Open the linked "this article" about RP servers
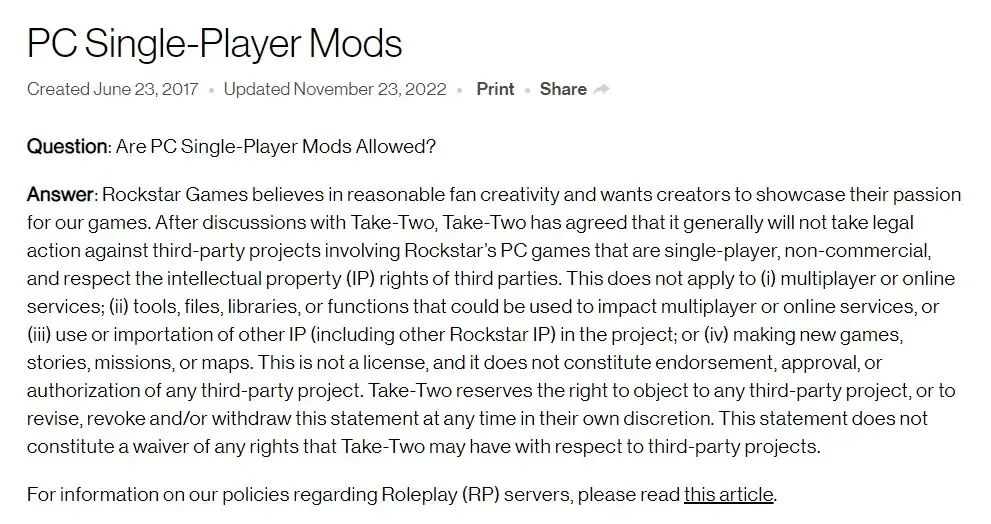 728,494
